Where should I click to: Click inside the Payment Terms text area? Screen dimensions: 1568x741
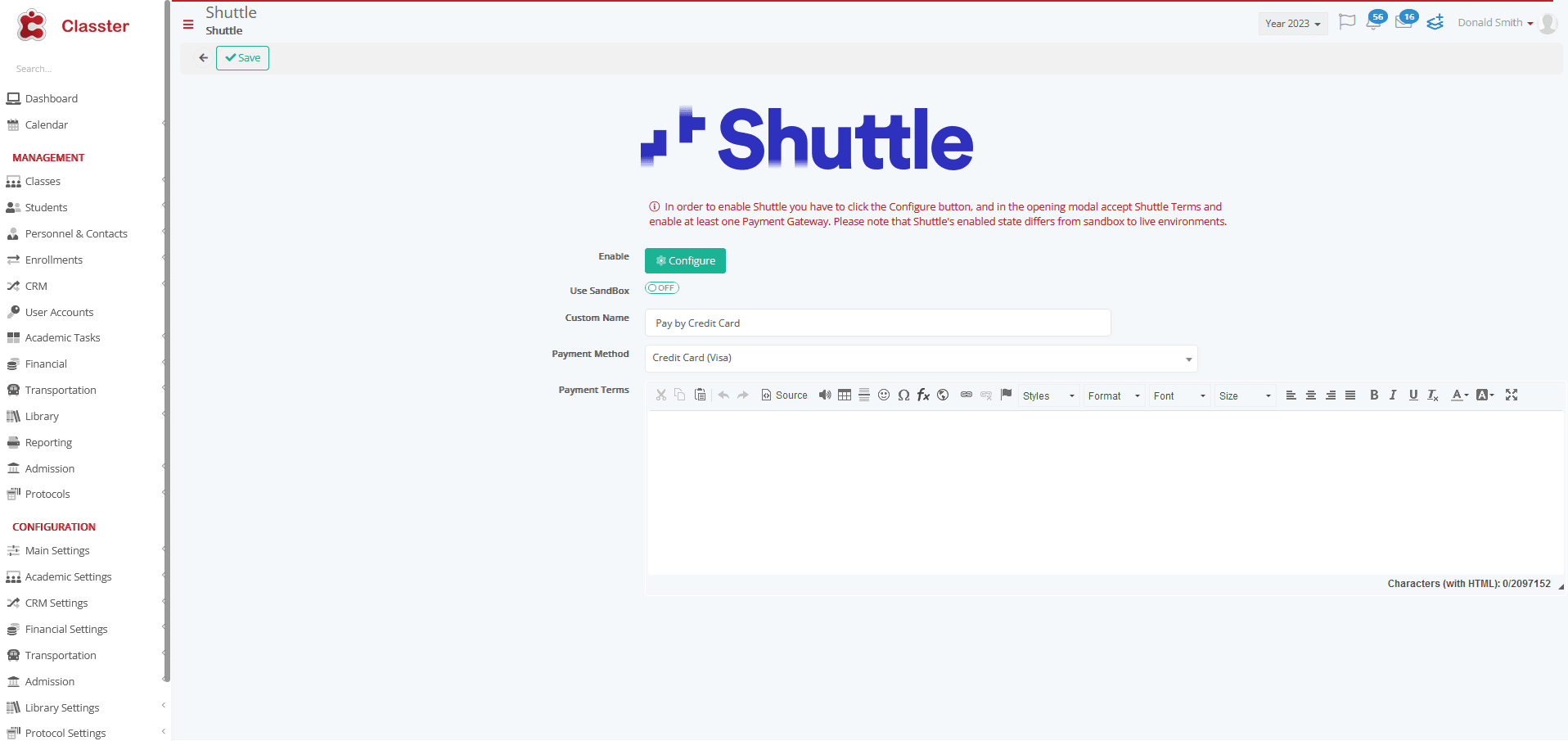(1105, 493)
